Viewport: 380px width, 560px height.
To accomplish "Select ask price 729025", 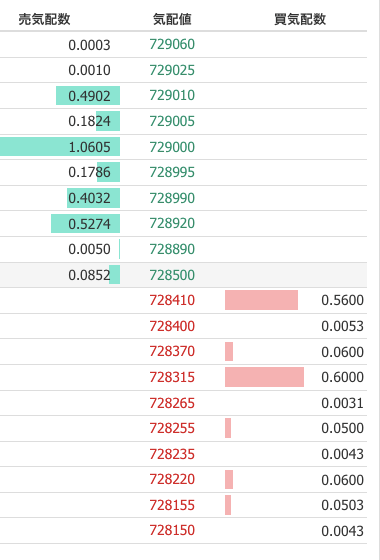I will tap(172, 70).
